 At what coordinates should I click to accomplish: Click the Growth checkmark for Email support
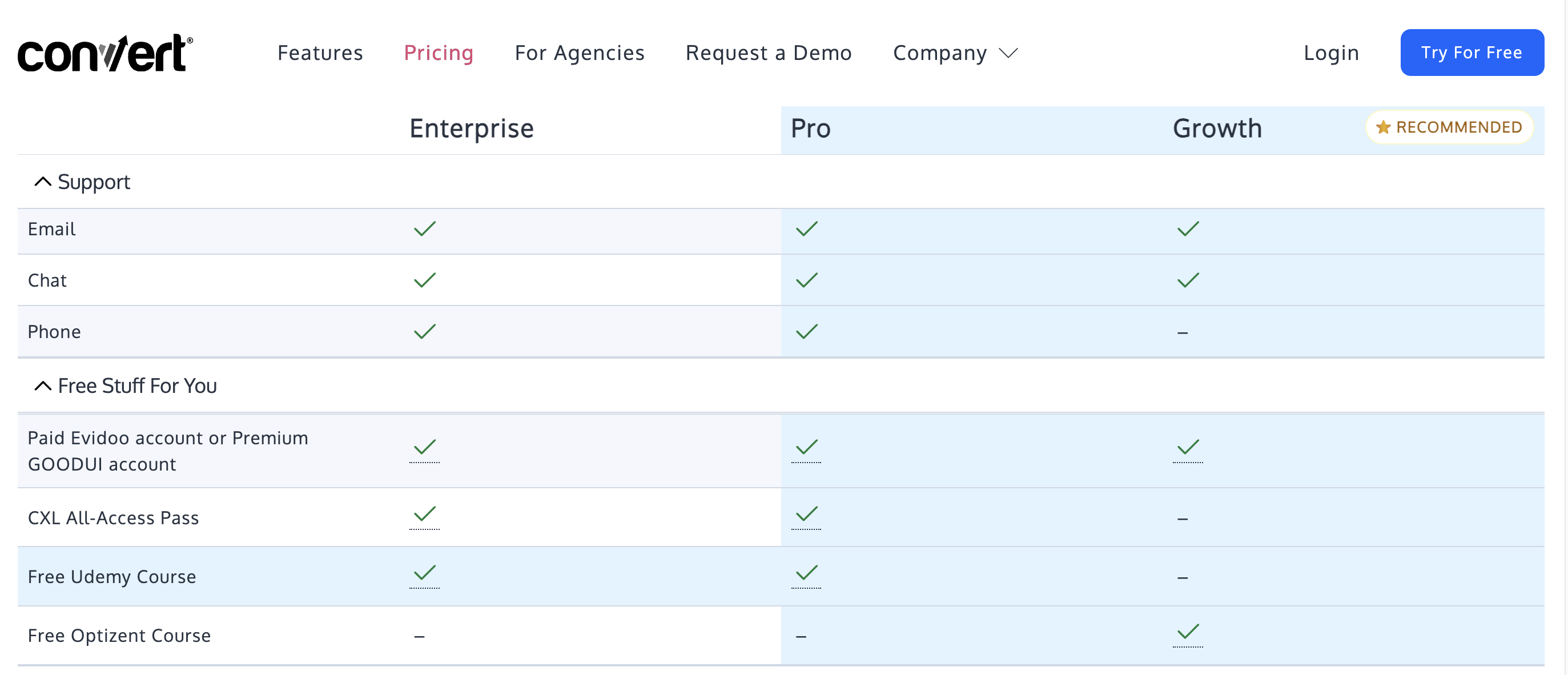pos(1188,229)
